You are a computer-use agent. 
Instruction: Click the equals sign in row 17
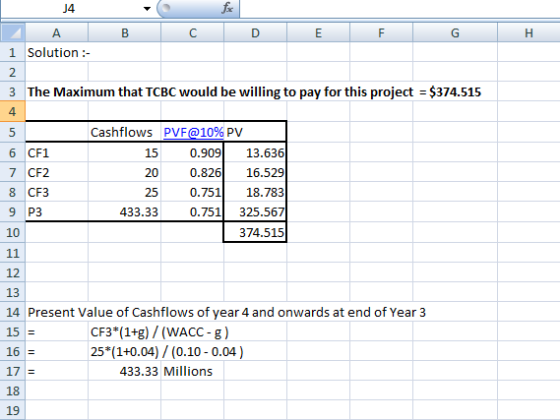tap(31, 372)
